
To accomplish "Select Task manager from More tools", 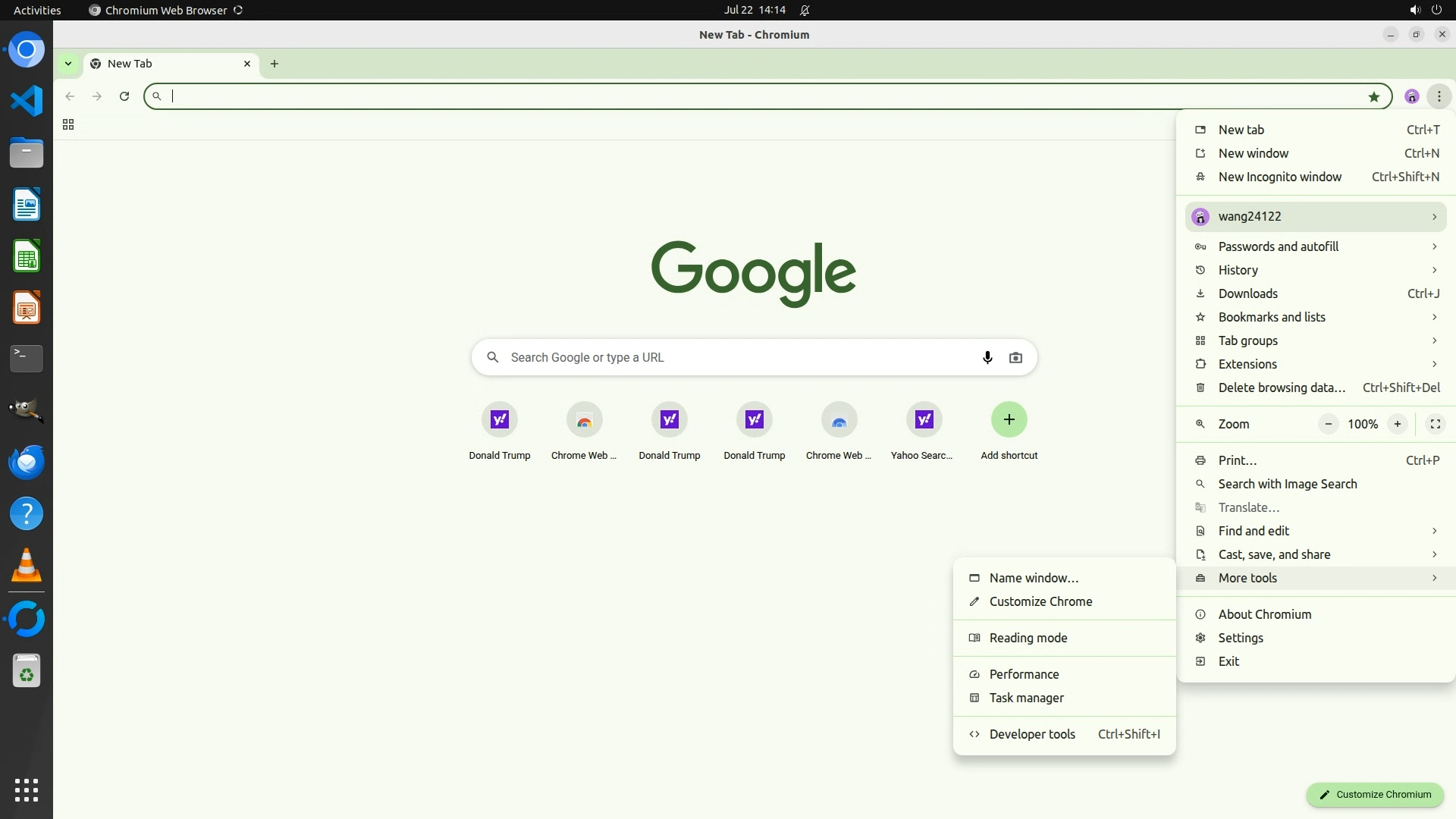I will click(1026, 698).
